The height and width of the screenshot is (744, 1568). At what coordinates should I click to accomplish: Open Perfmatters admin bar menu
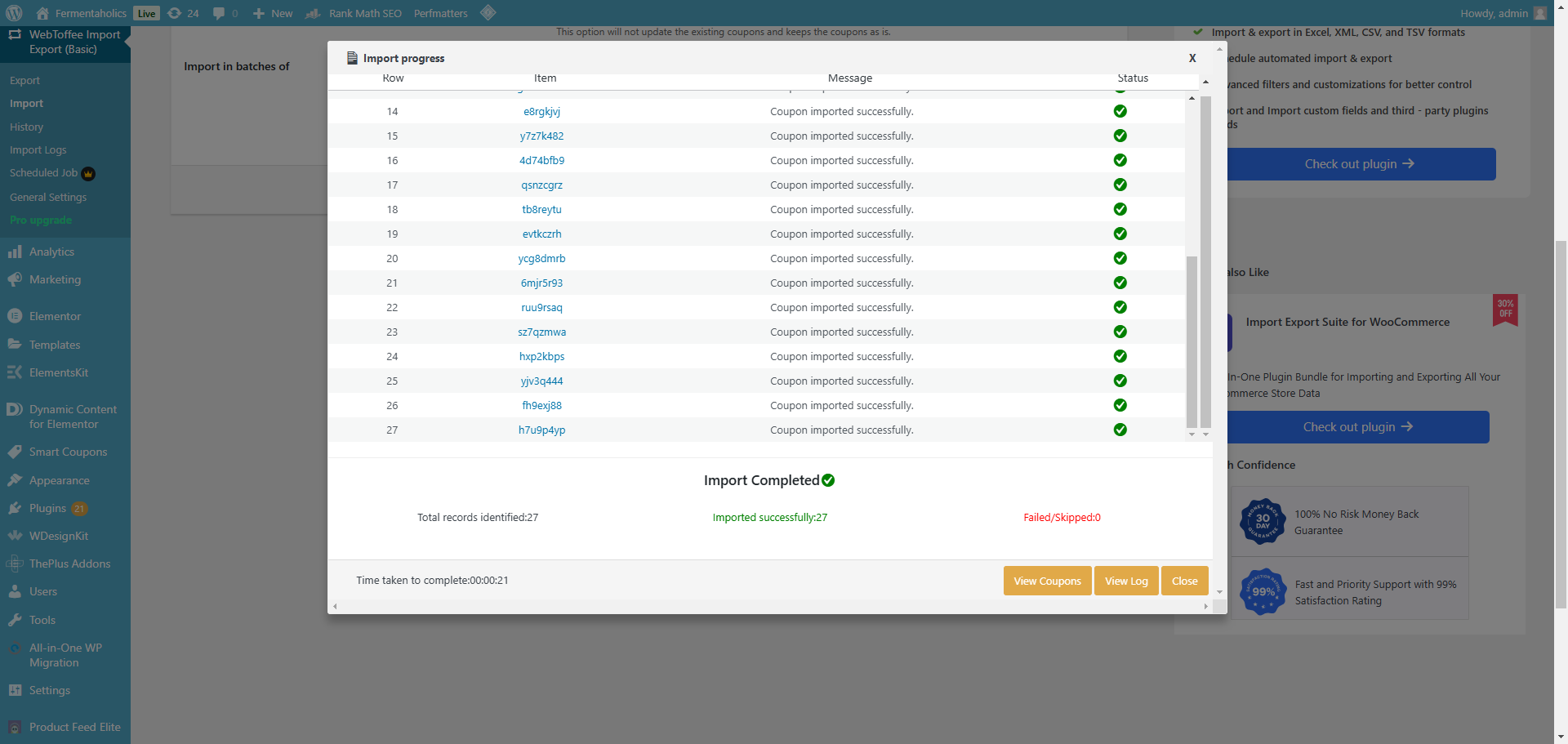coord(441,13)
